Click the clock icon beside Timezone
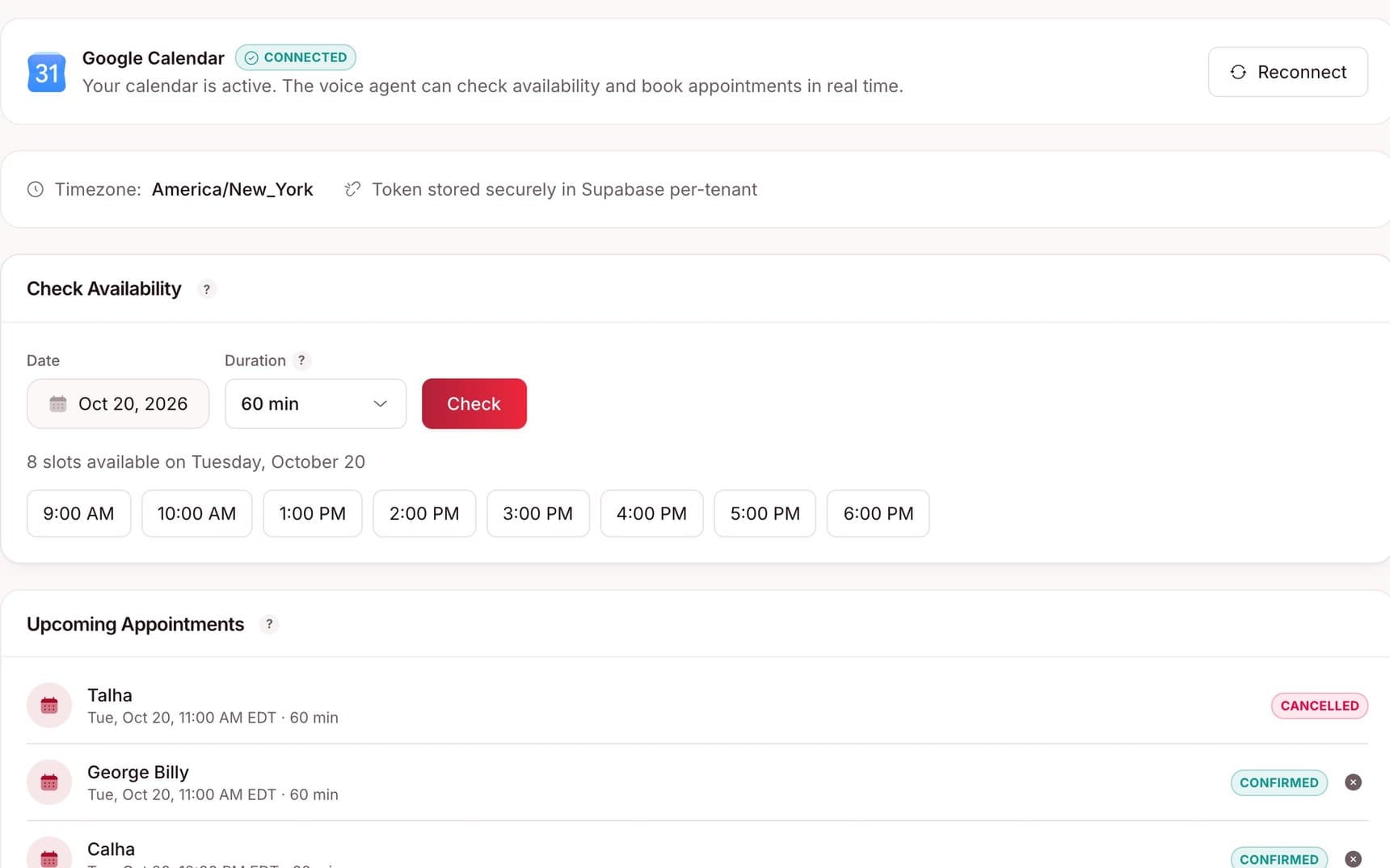 (x=36, y=189)
